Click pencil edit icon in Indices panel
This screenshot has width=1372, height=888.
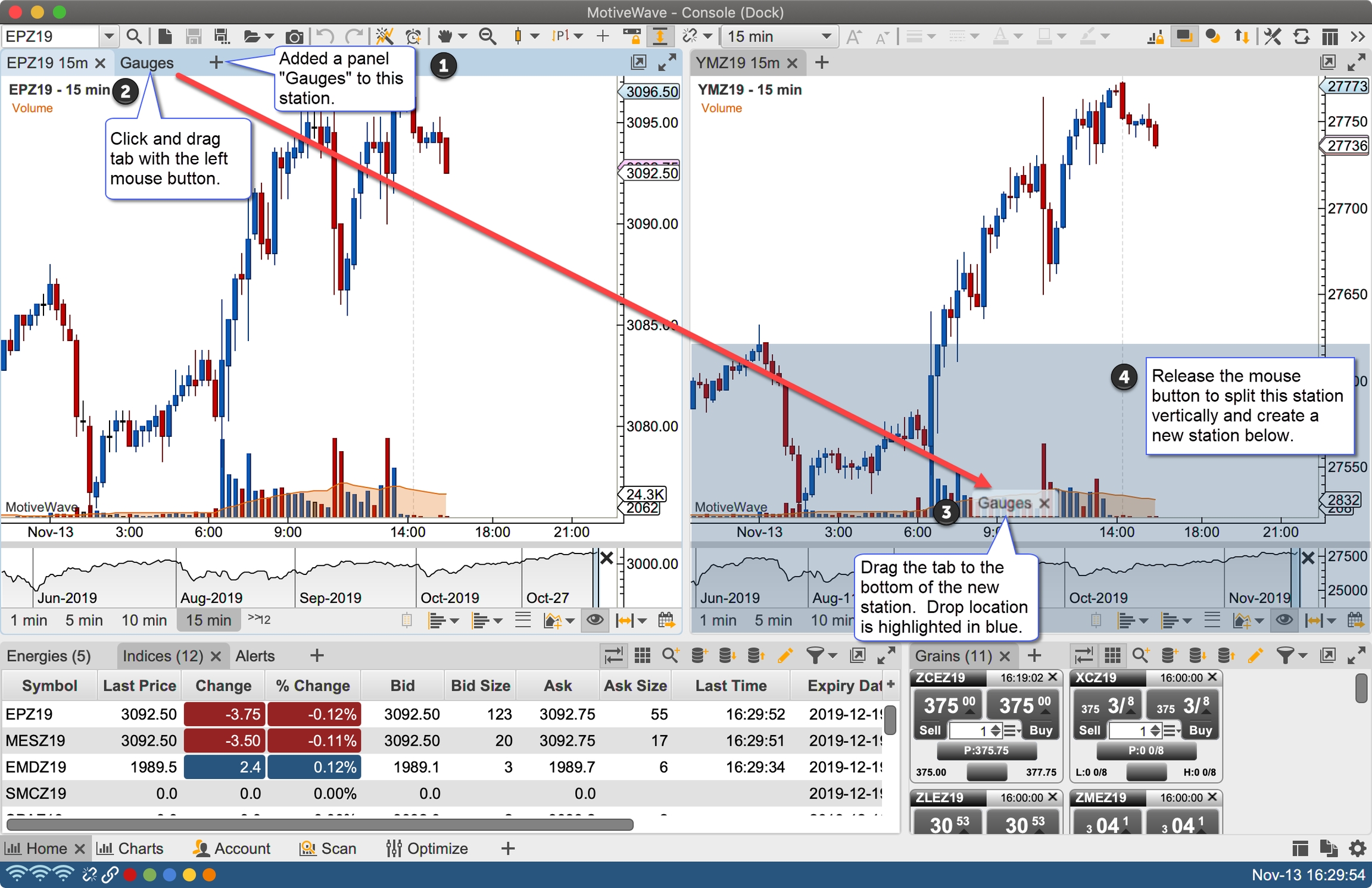(x=785, y=655)
